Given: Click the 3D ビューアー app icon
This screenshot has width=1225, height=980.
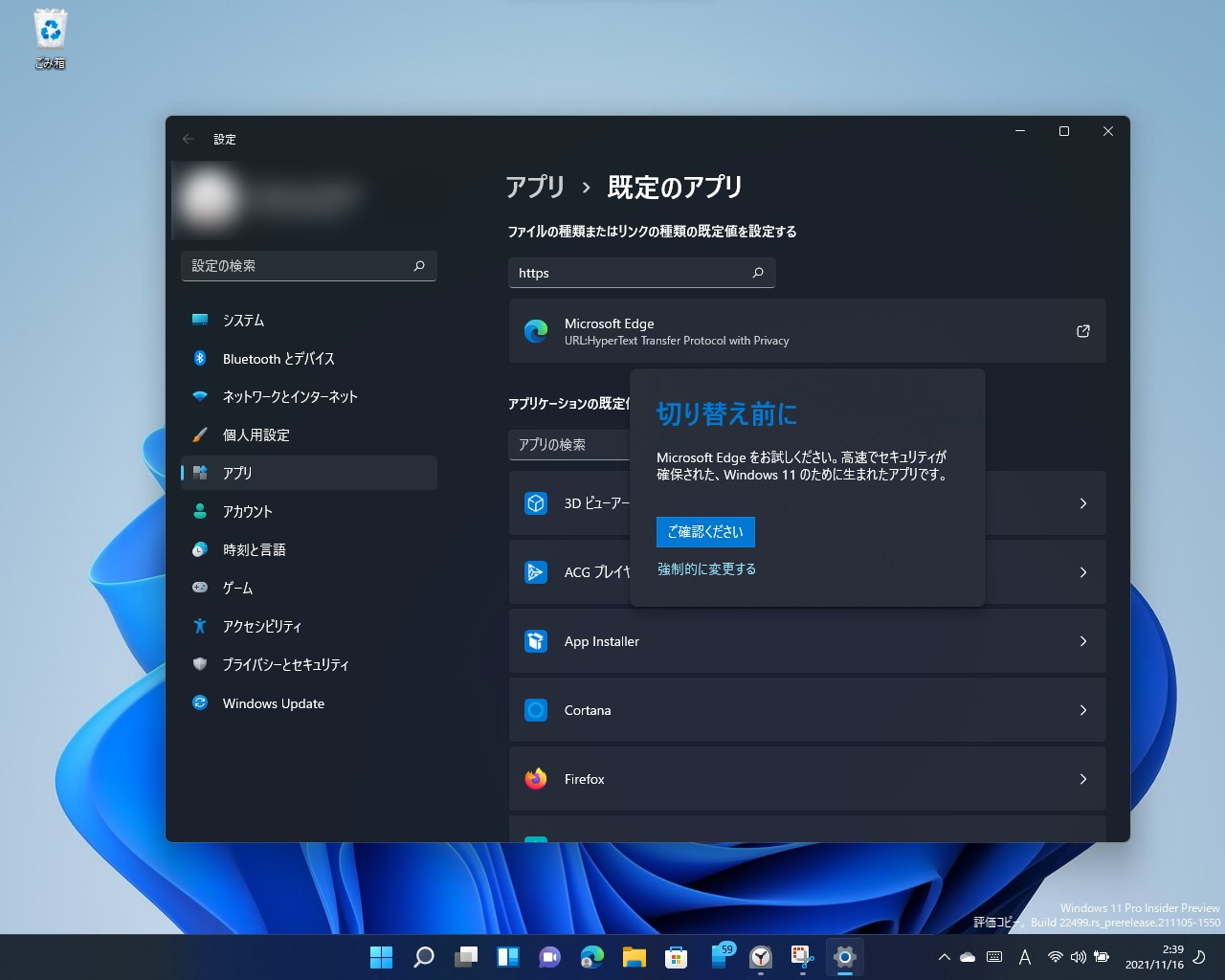Looking at the screenshot, I should tap(536, 502).
